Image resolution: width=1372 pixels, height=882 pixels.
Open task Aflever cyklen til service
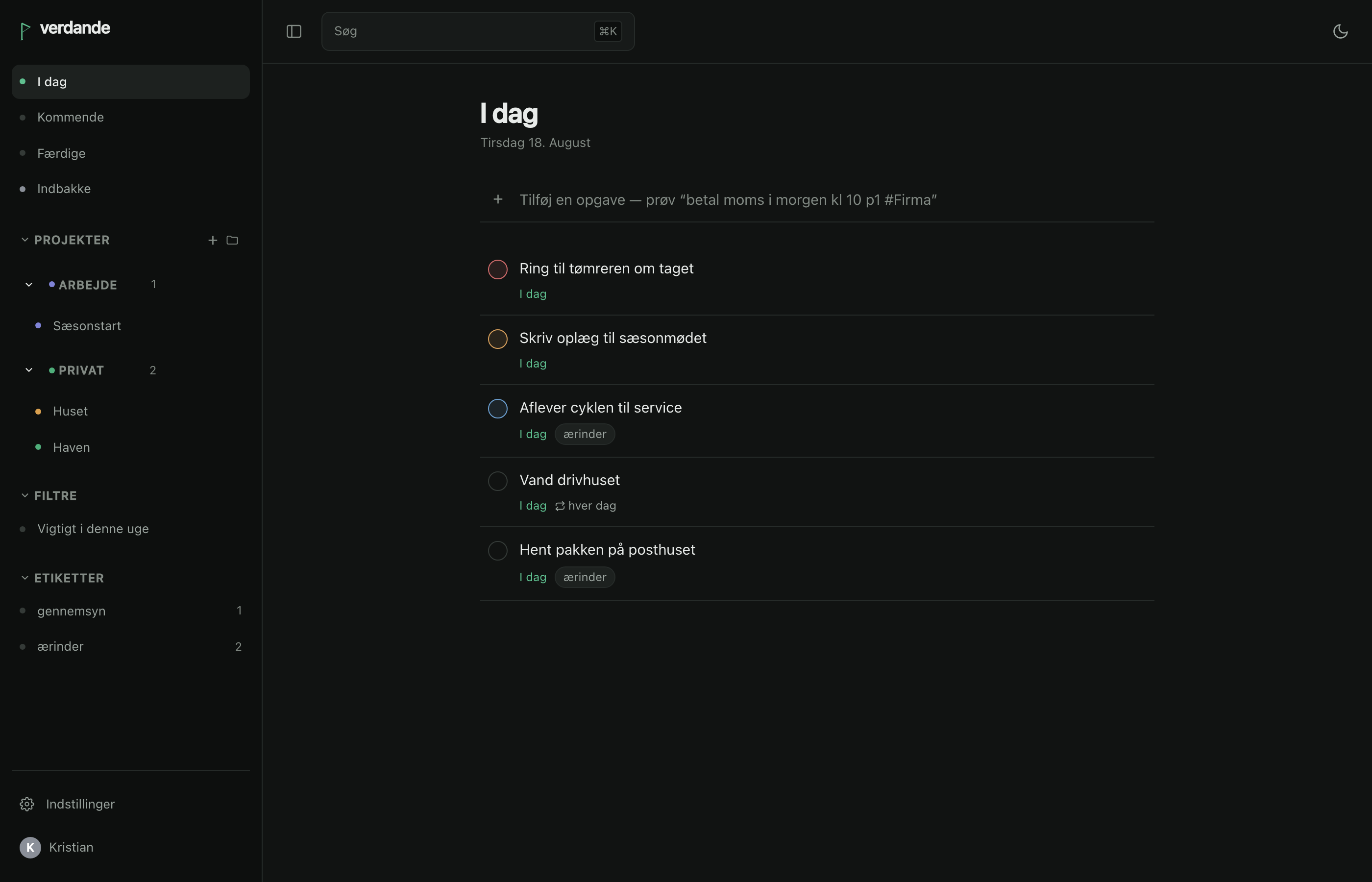[x=601, y=408]
